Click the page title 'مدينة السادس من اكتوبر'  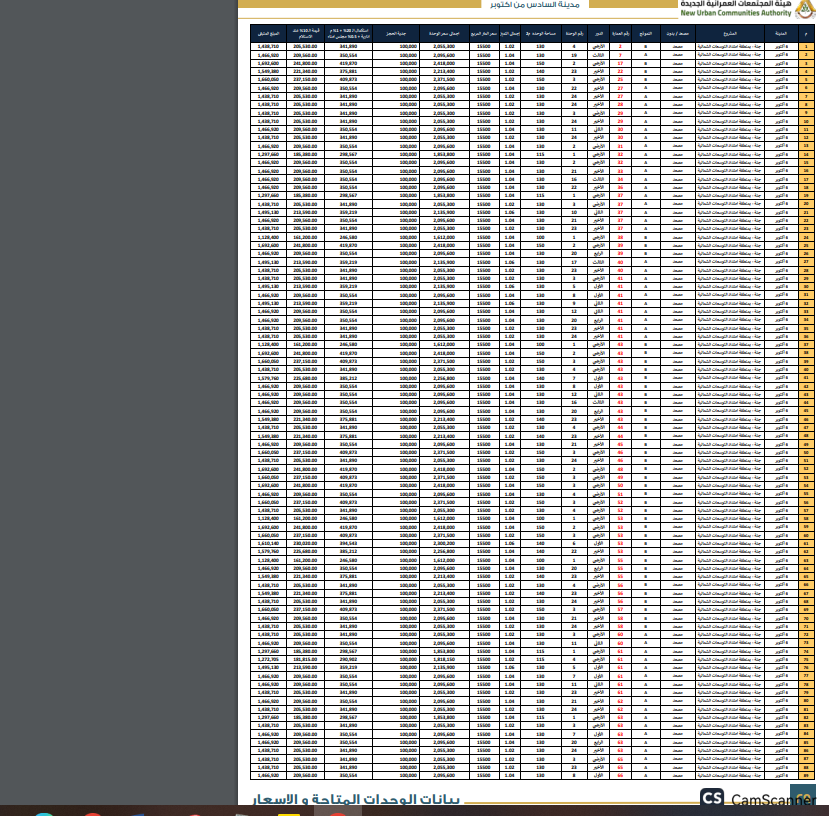tap(535, 5)
